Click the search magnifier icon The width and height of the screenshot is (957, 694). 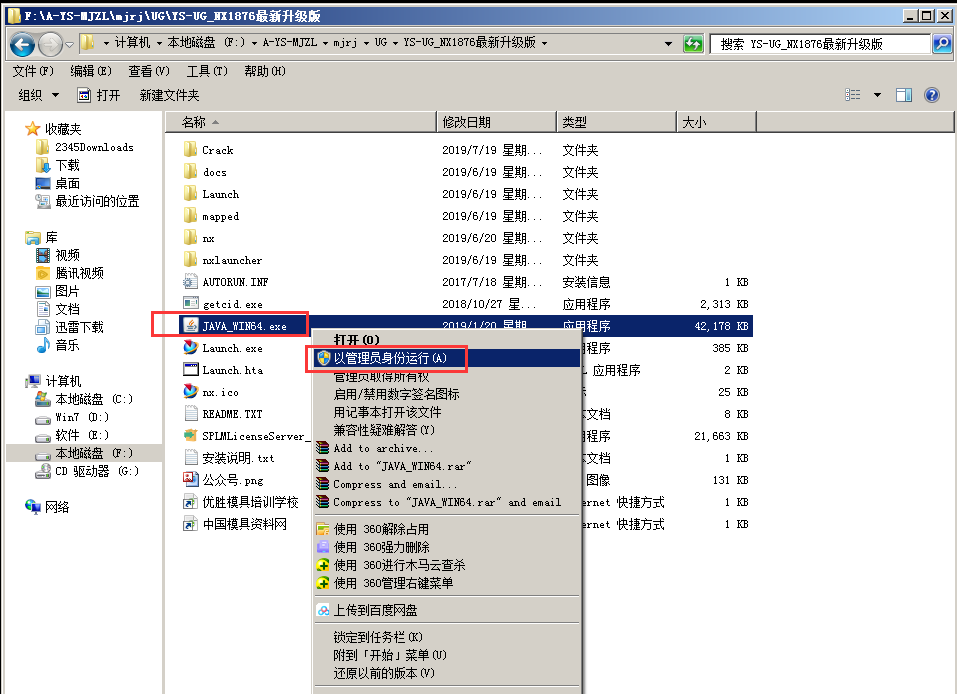(942, 43)
